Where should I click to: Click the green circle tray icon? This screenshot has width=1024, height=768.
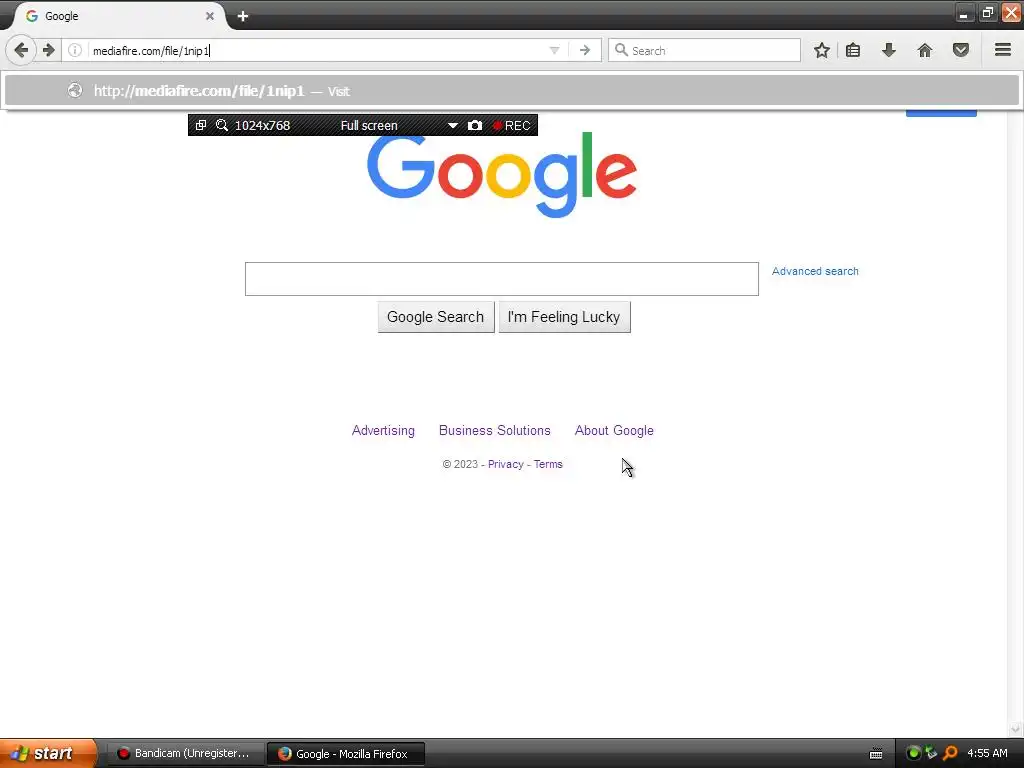[914, 753]
